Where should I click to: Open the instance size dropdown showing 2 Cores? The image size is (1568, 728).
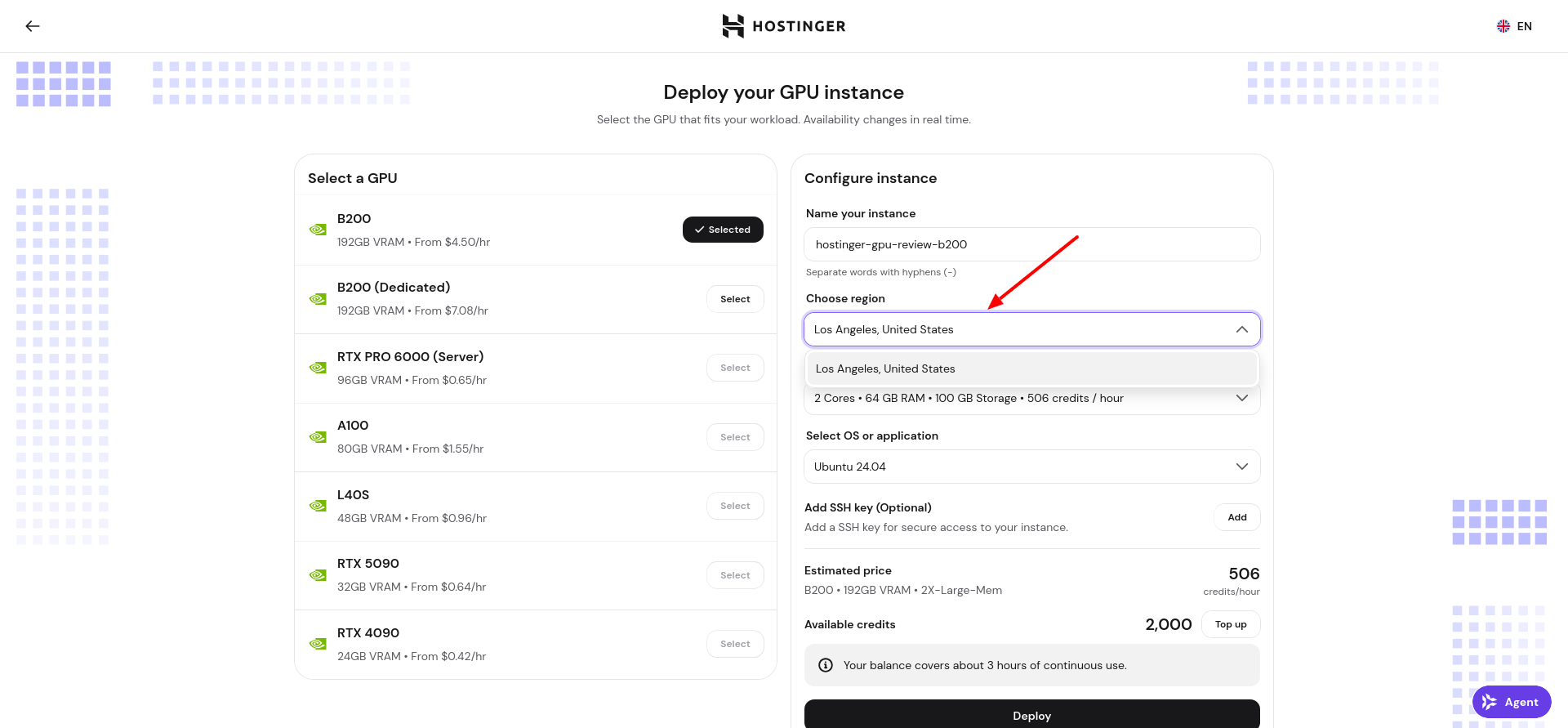coord(1032,399)
